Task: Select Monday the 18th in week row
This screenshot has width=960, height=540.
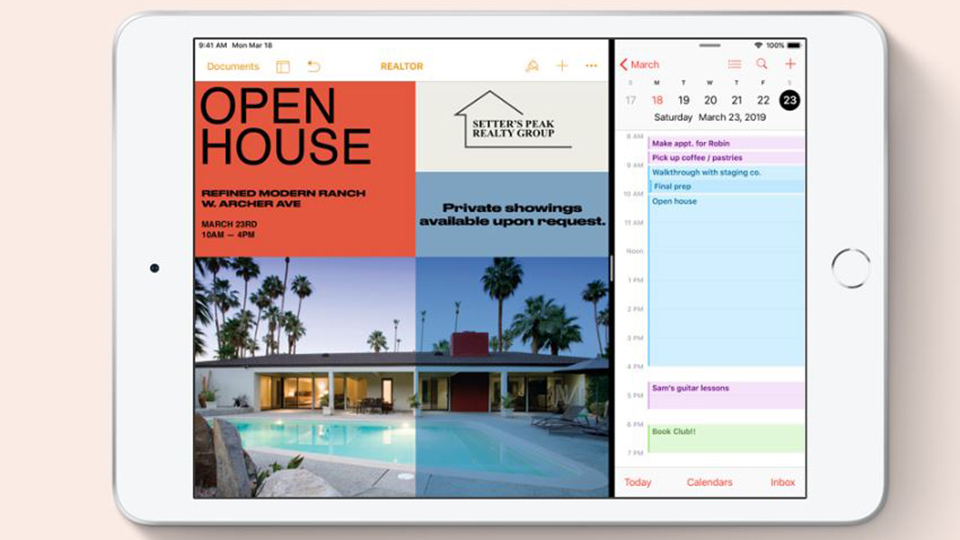Action: 657,100
